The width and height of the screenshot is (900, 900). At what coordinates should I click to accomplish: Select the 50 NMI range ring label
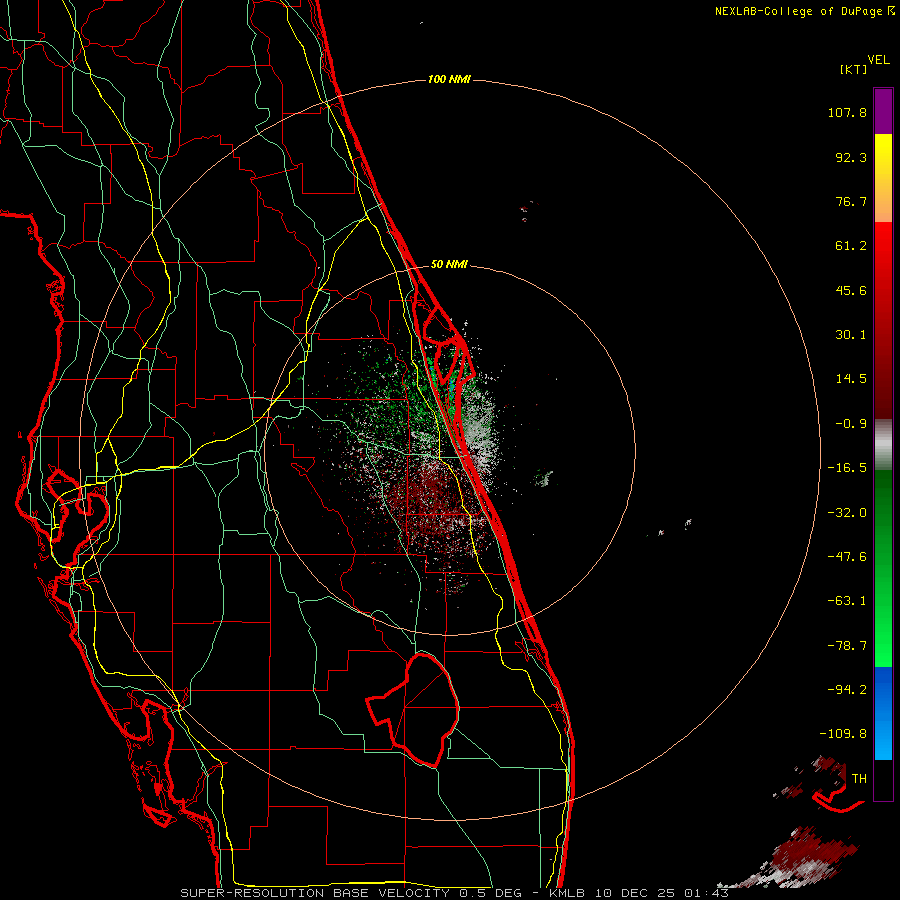tap(449, 265)
